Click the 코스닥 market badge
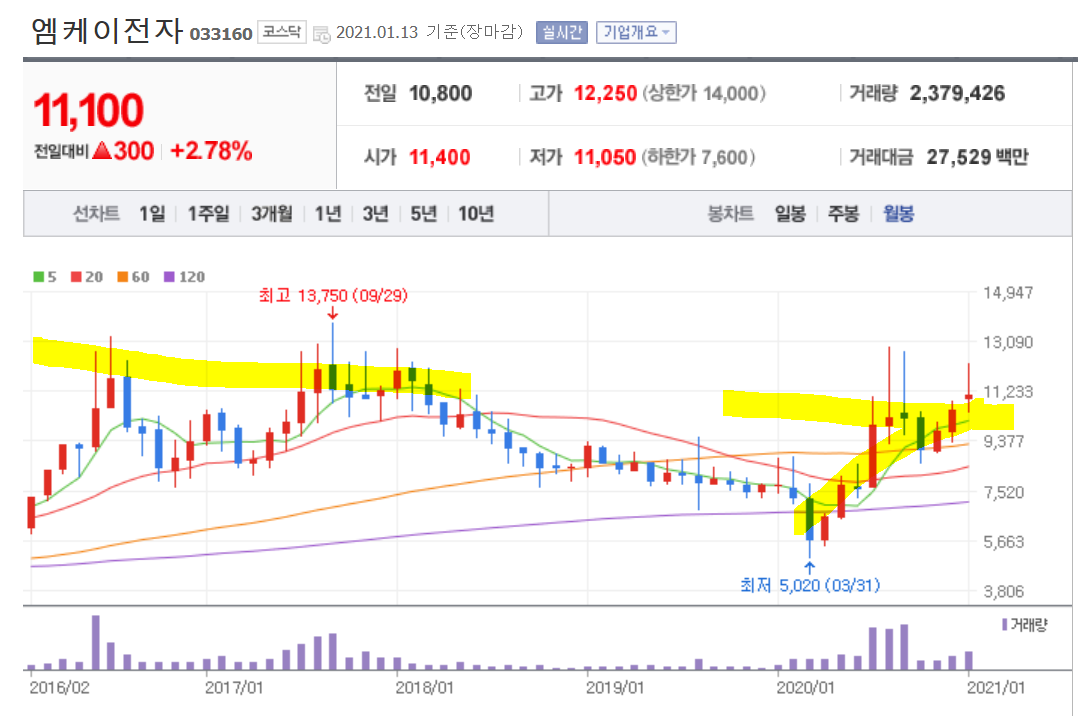The image size is (1078, 716). pos(282,32)
